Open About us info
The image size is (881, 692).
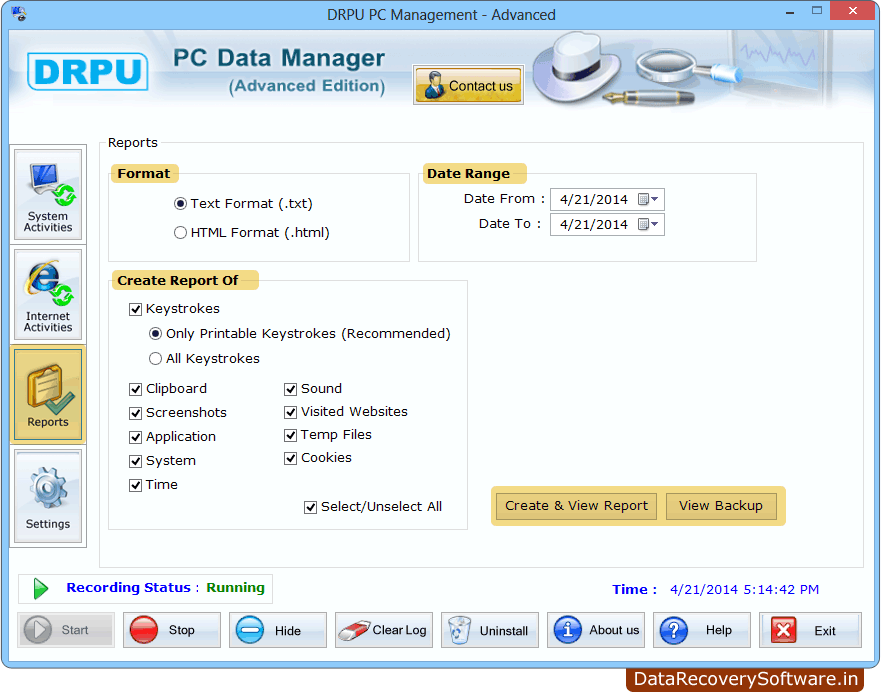tap(596, 630)
